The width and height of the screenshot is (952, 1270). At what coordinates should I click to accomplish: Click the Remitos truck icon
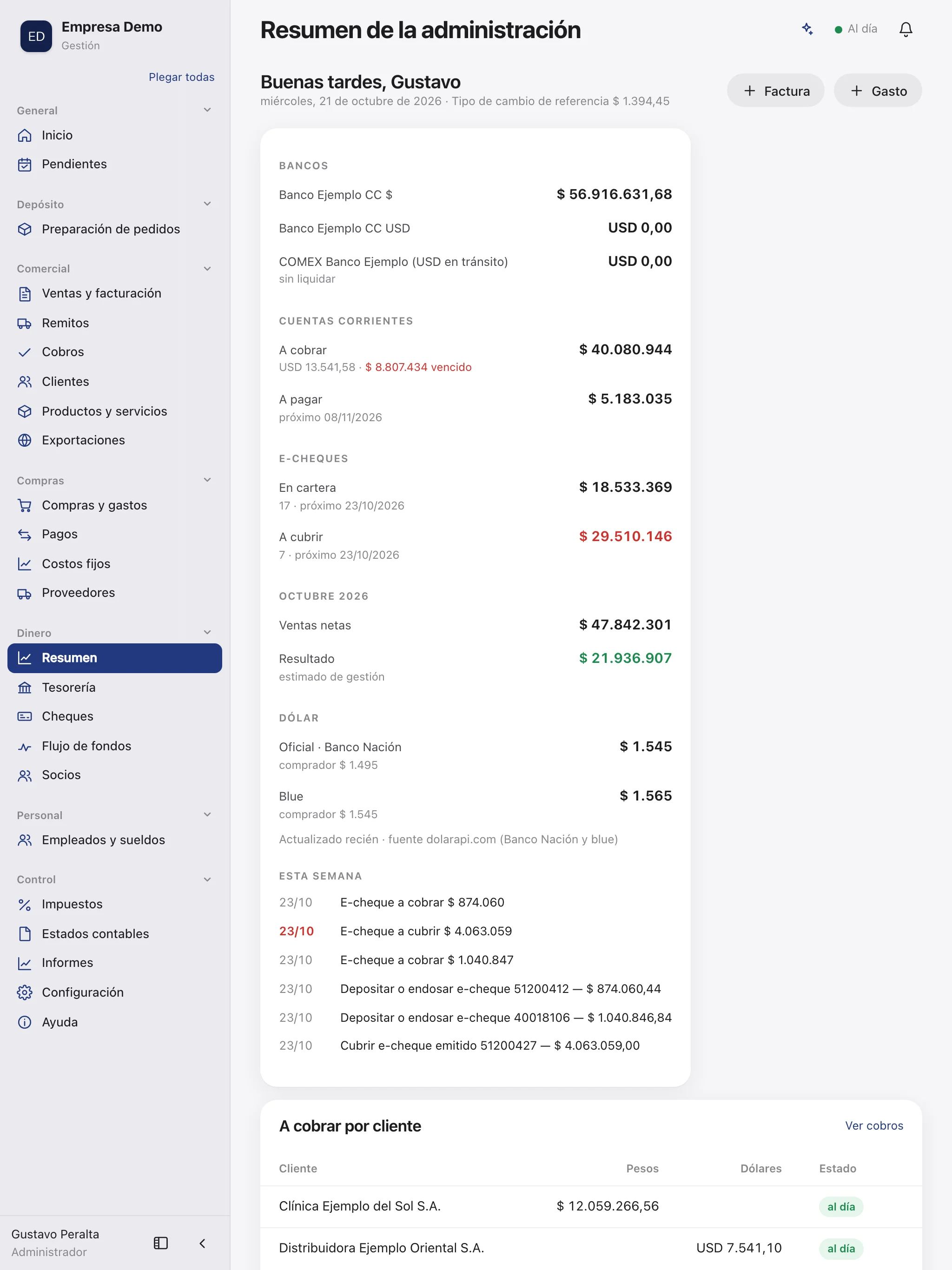(x=25, y=323)
